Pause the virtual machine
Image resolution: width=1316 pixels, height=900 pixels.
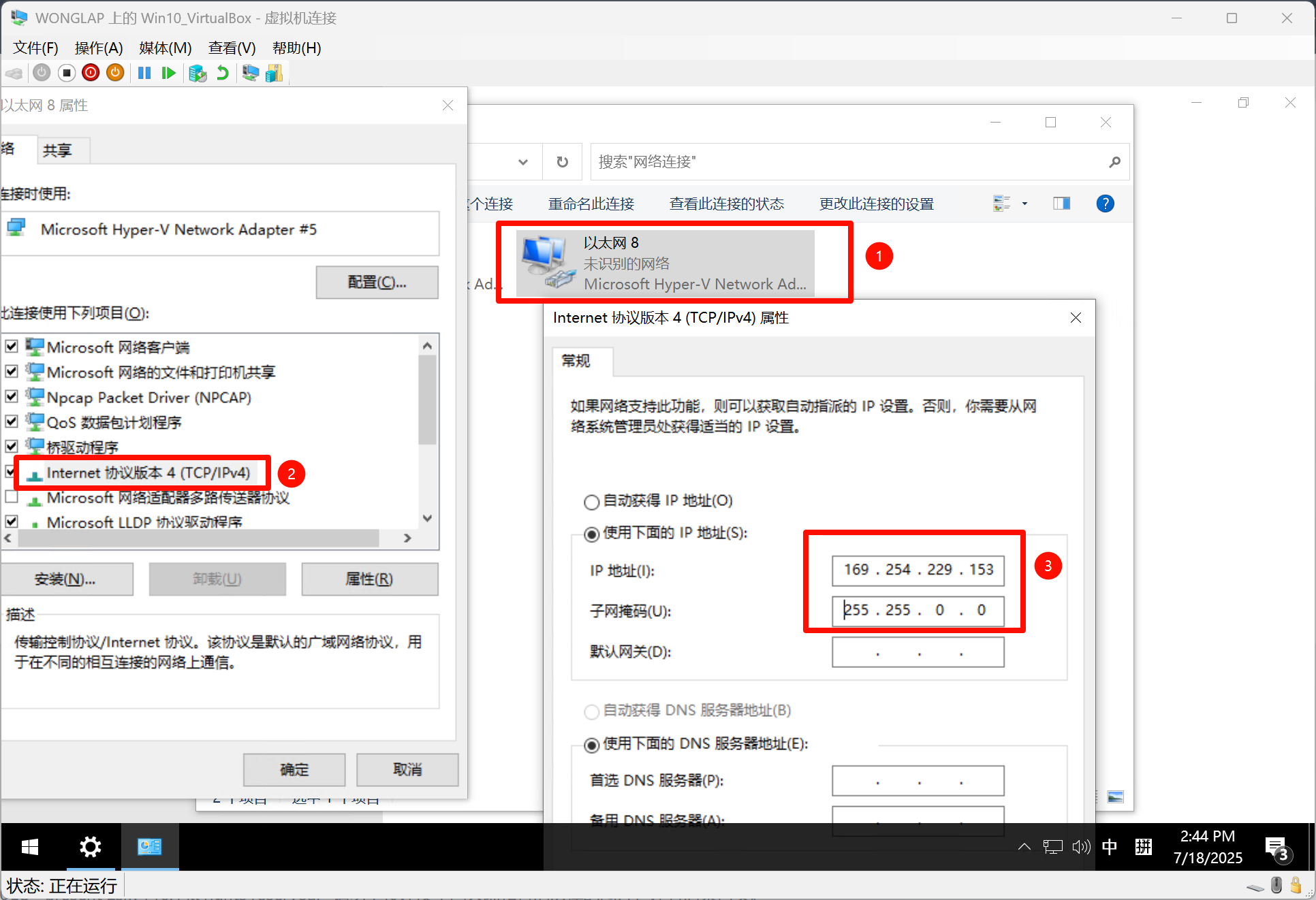144,73
